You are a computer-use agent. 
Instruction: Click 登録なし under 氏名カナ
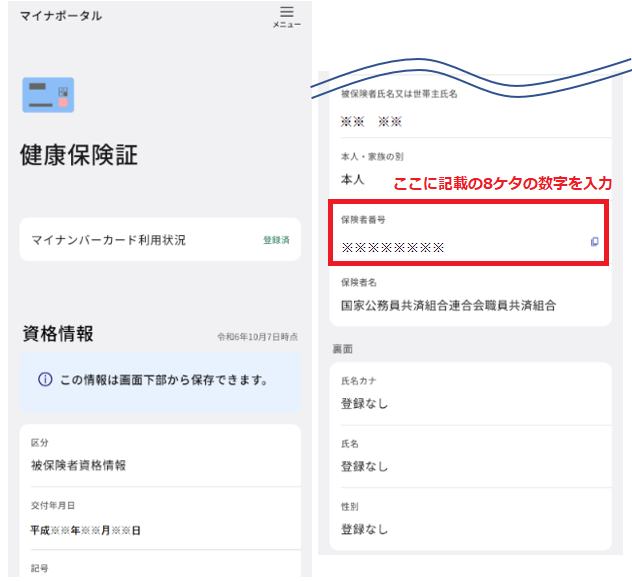pos(364,404)
